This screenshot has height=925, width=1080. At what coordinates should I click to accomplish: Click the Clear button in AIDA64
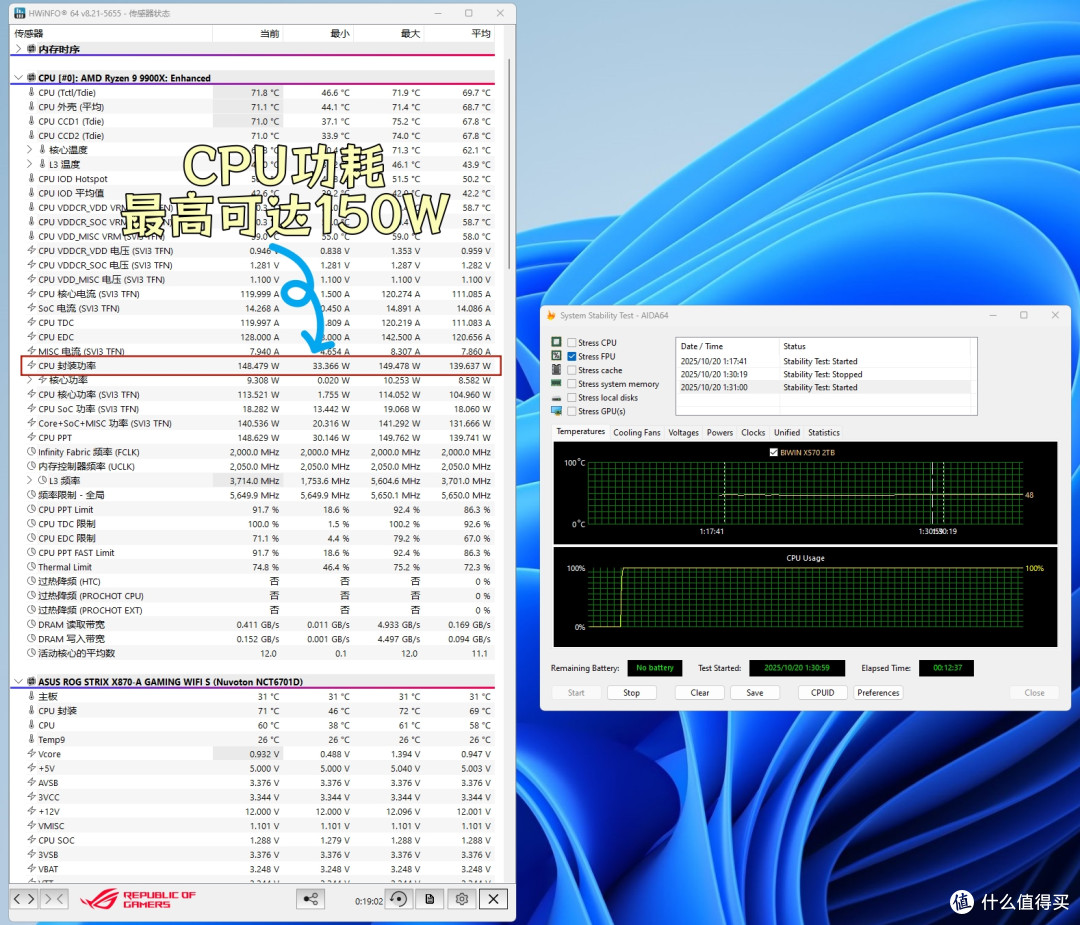click(x=700, y=693)
